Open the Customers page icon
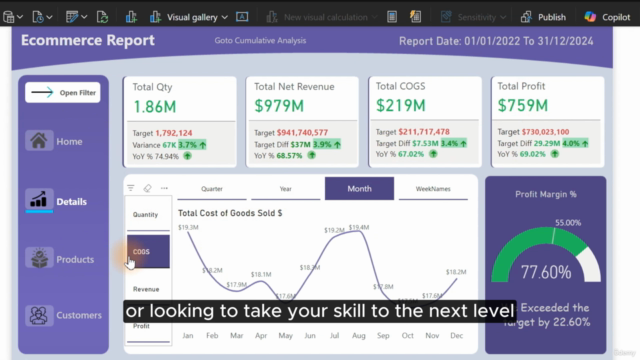Image resolution: width=640 pixels, height=360 pixels. pos(39,316)
